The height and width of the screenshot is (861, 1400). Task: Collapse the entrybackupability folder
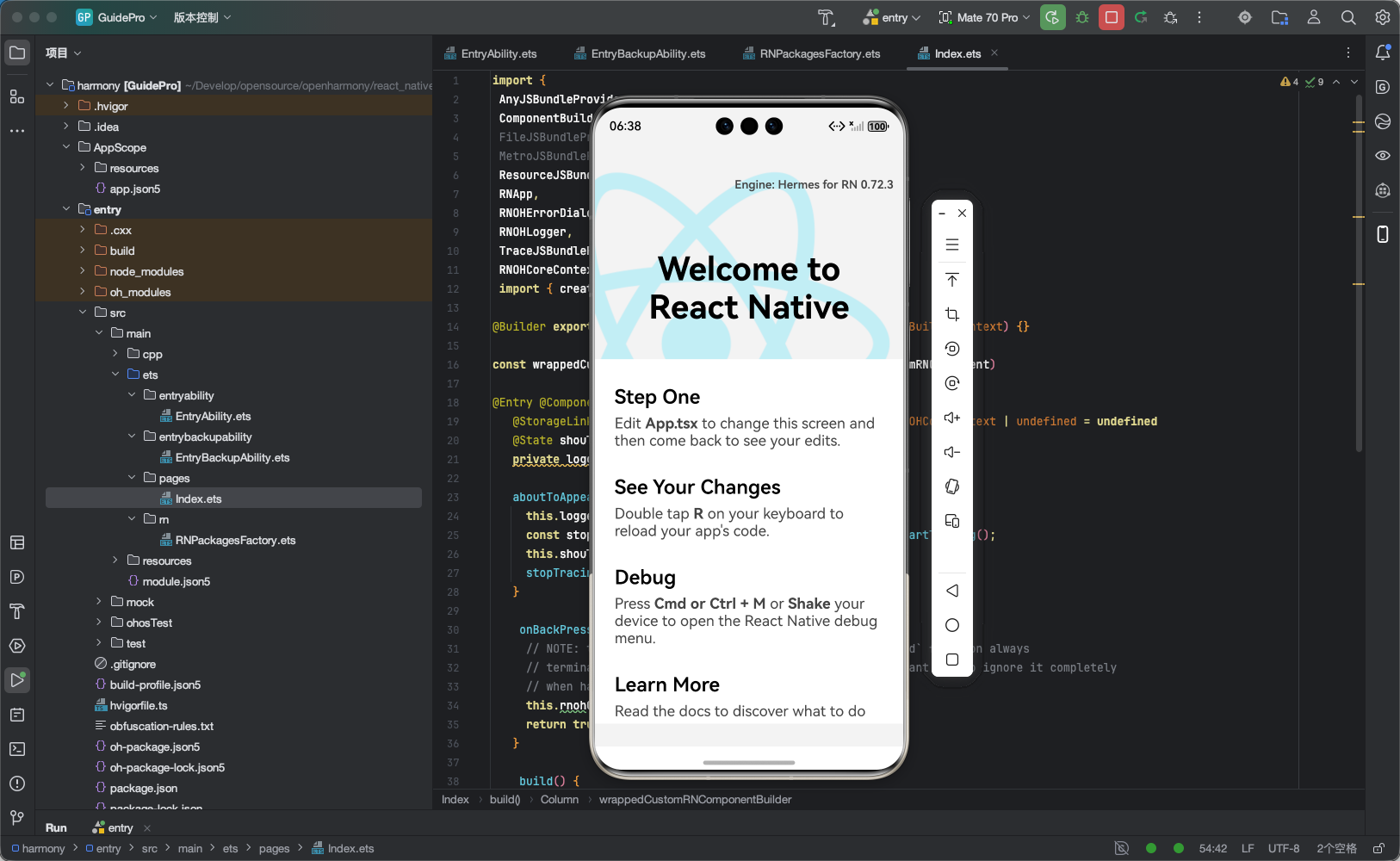tap(132, 437)
